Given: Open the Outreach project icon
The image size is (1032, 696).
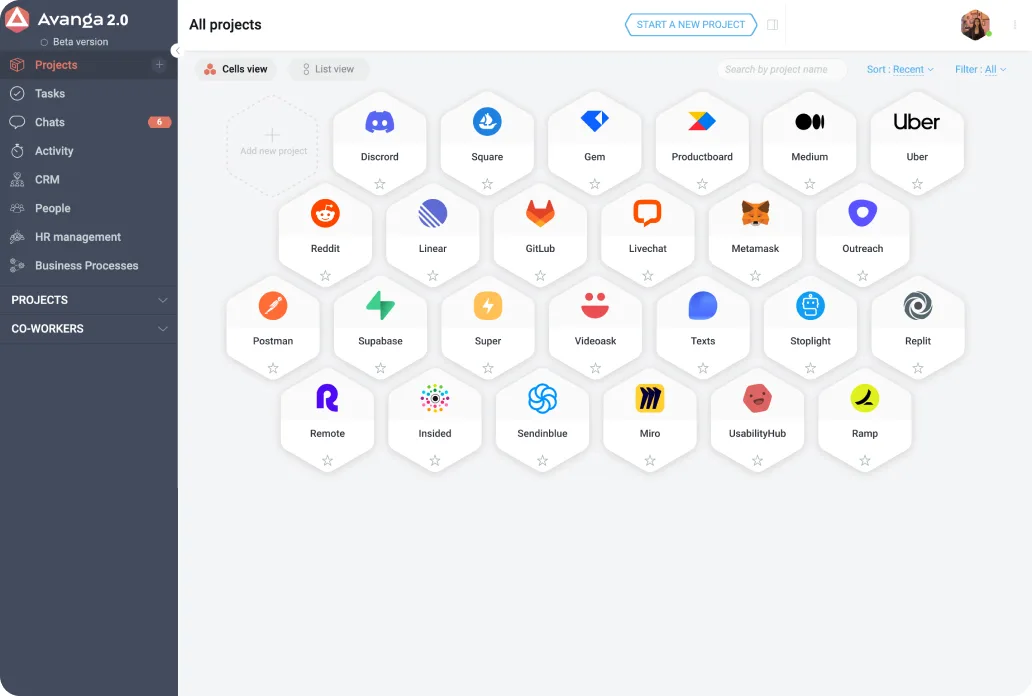Looking at the screenshot, I should click(x=862, y=213).
